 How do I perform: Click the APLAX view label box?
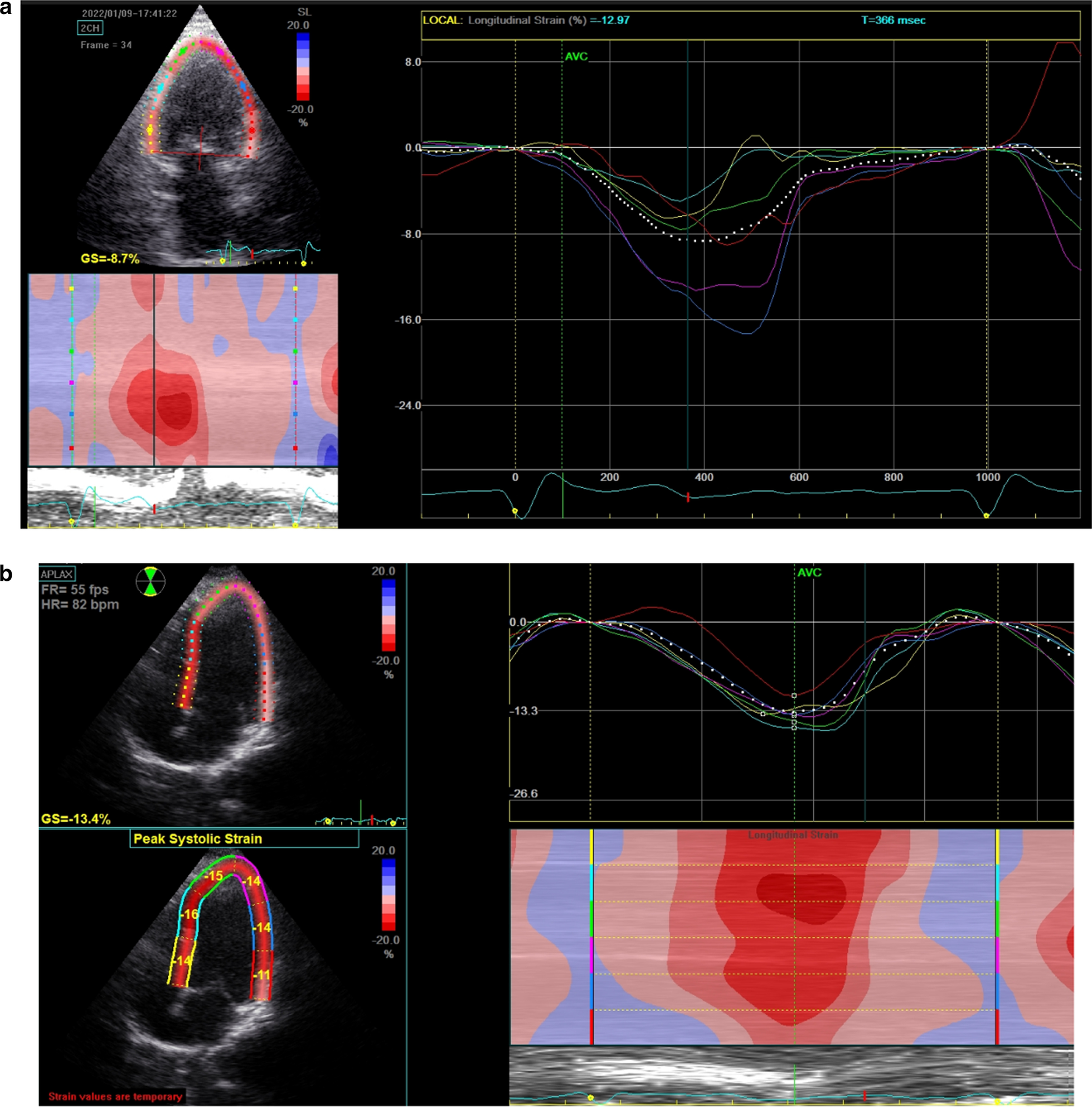[x=57, y=574]
